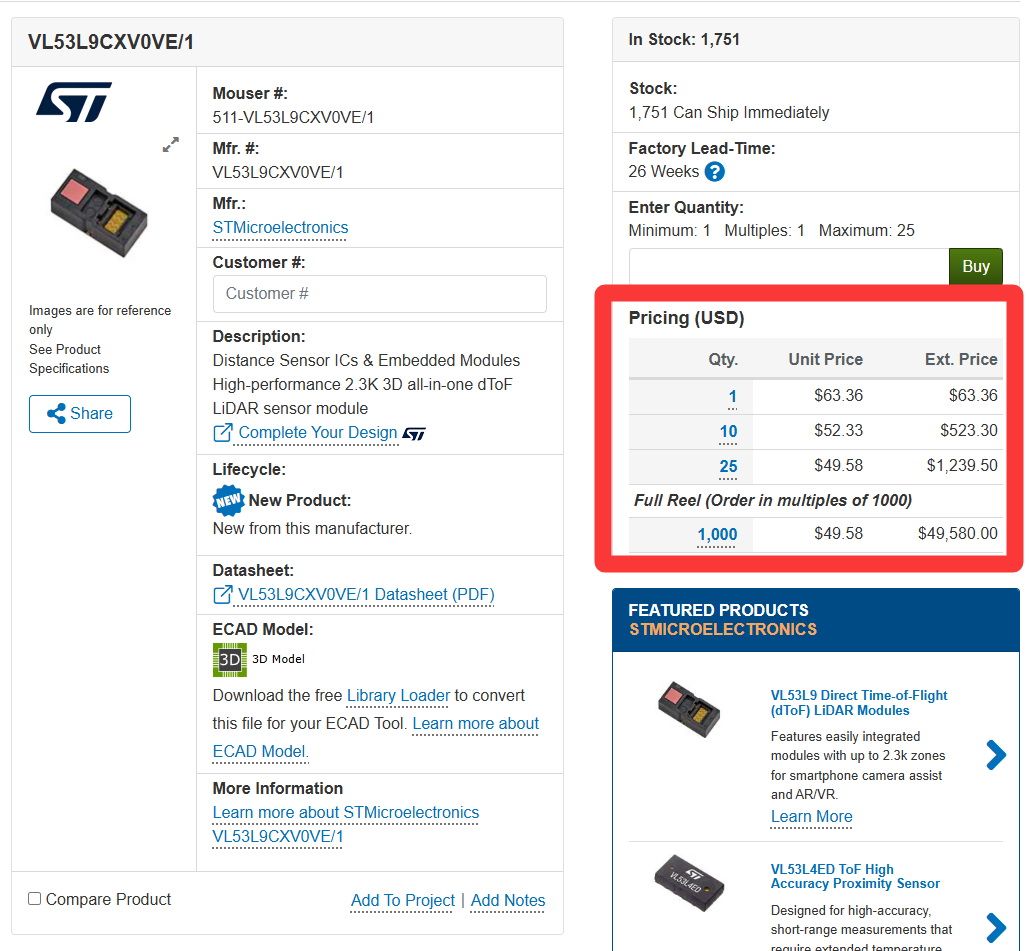Click the Factory Lead-Time help icon

(x=715, y=172)
